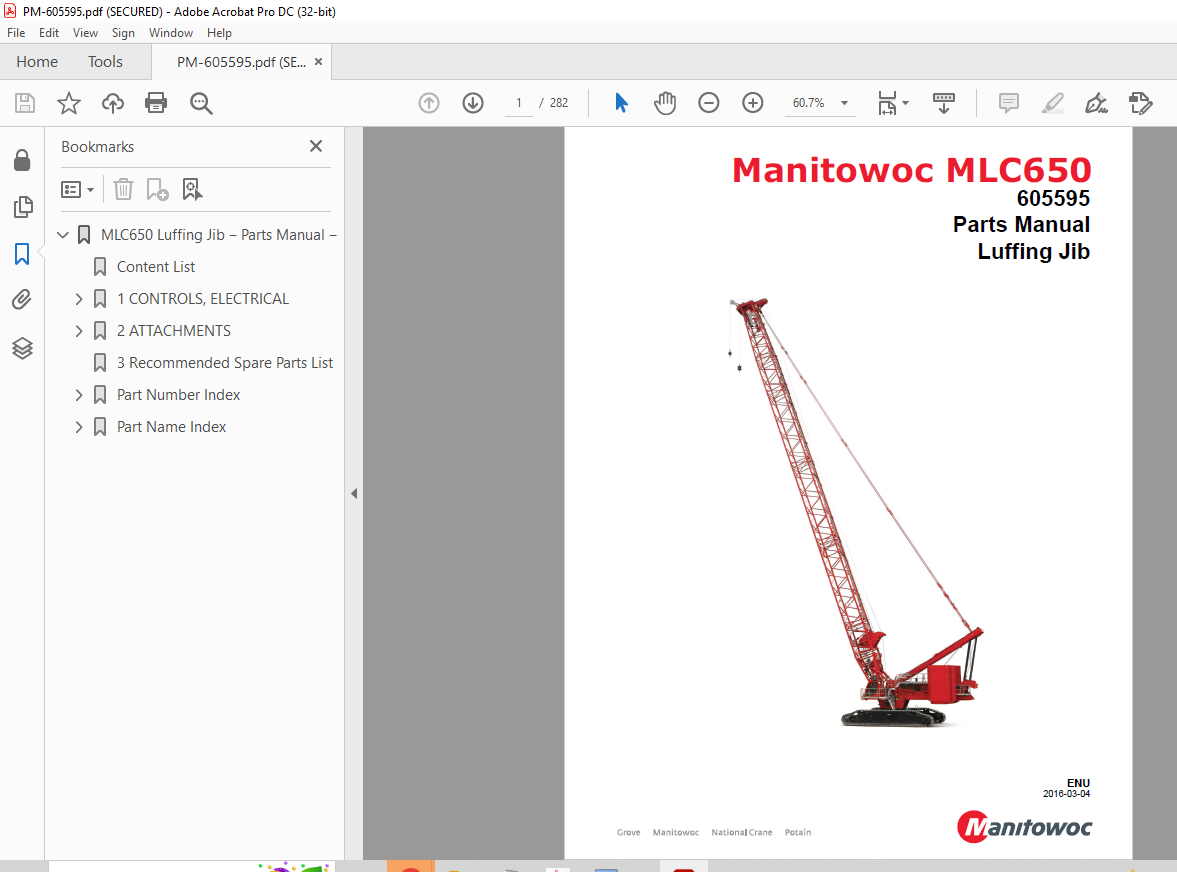1177x872 pixels.
Task: Collapse the navigation pane arrow
Action: pyautogui.click(x=354, y=494)
